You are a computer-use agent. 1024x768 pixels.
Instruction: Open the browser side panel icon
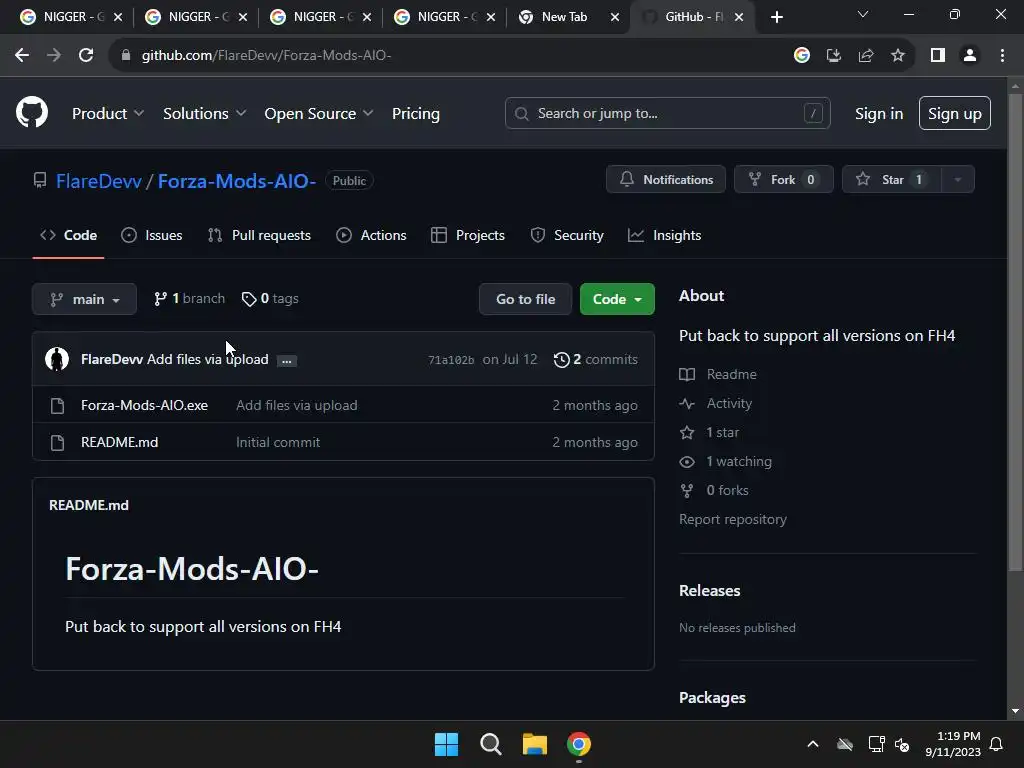tap(938, 56)
